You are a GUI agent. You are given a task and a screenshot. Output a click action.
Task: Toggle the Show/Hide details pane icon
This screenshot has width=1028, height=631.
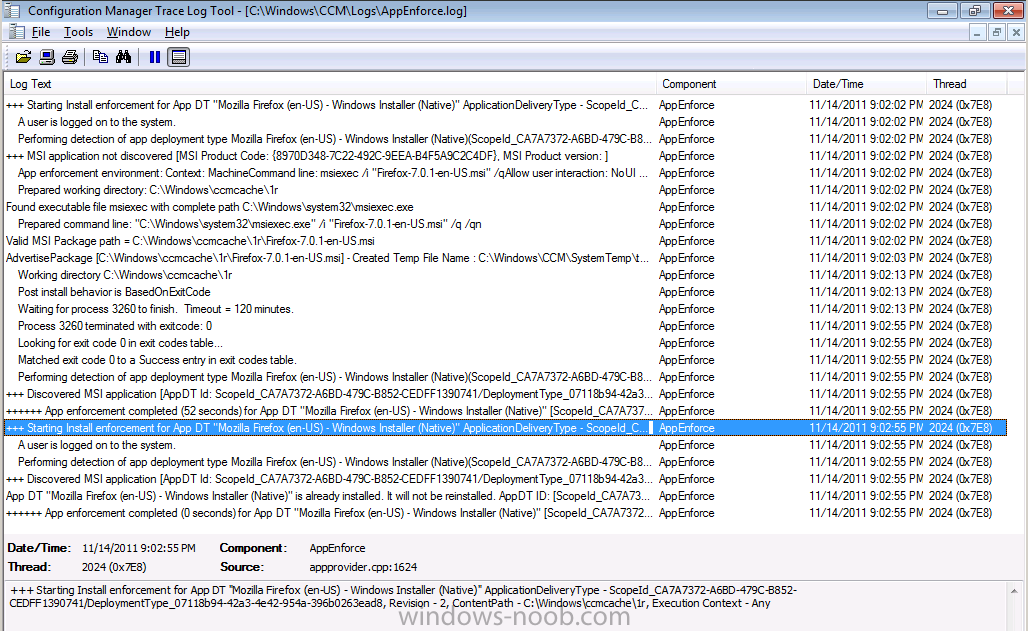coord(178,57)
